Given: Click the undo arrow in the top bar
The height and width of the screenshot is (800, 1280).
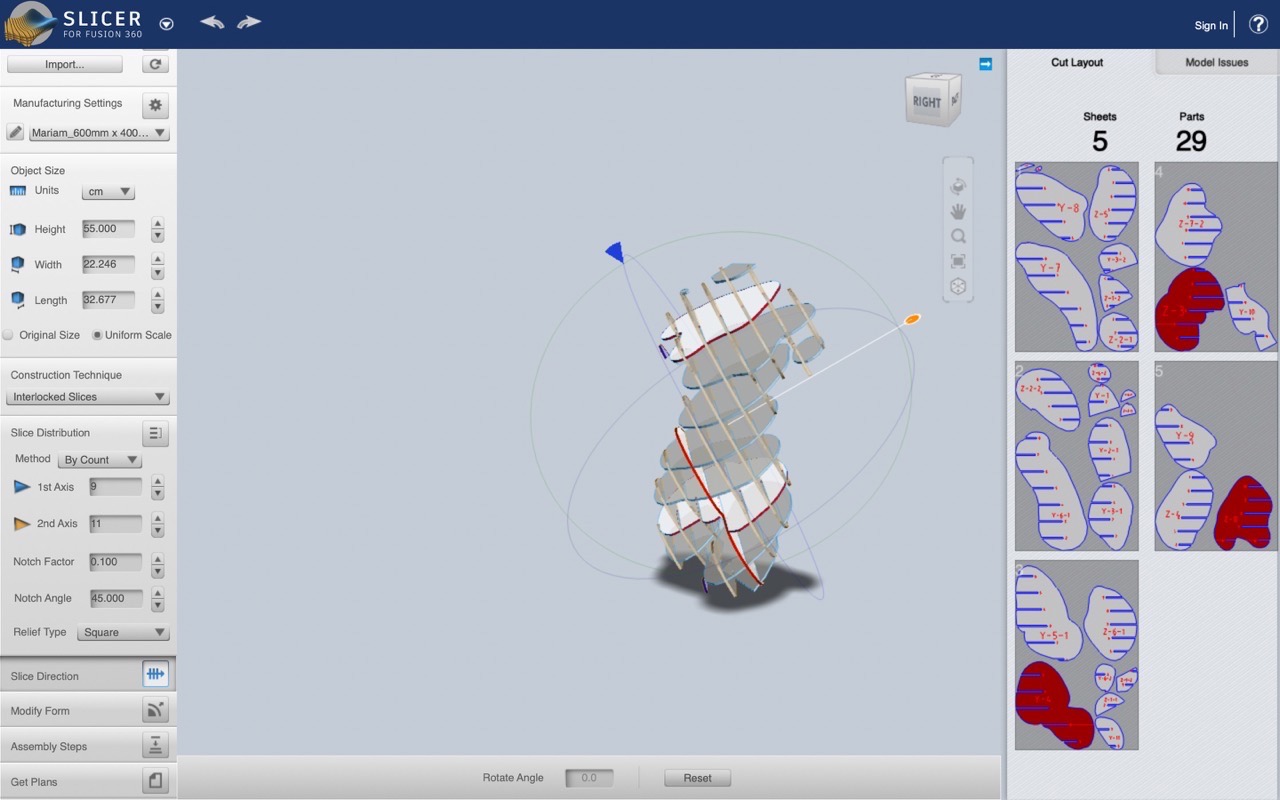Looking at the screenshot, I should tap(211, 22).
